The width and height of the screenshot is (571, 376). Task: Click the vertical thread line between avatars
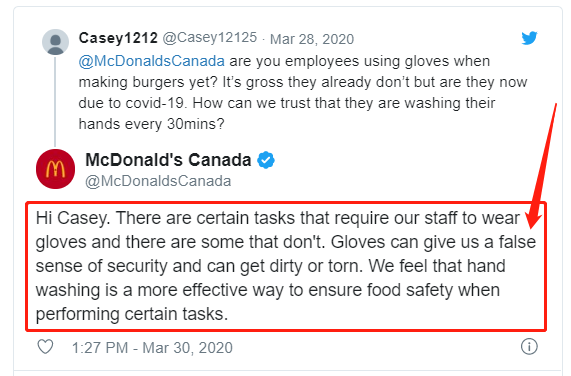click(x=55, y=102)
